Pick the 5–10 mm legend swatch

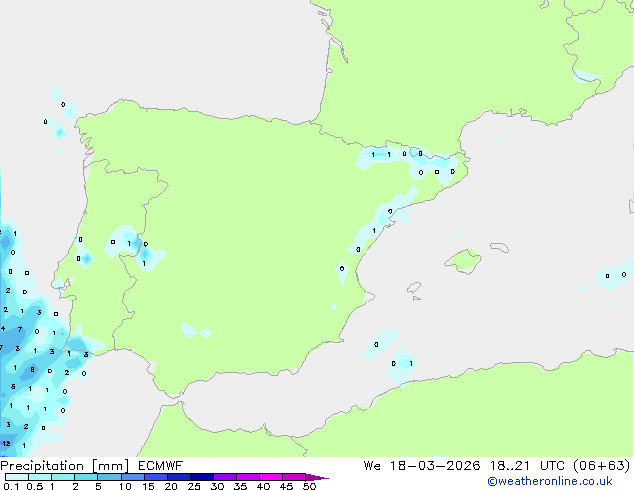(x=109, y=477)
